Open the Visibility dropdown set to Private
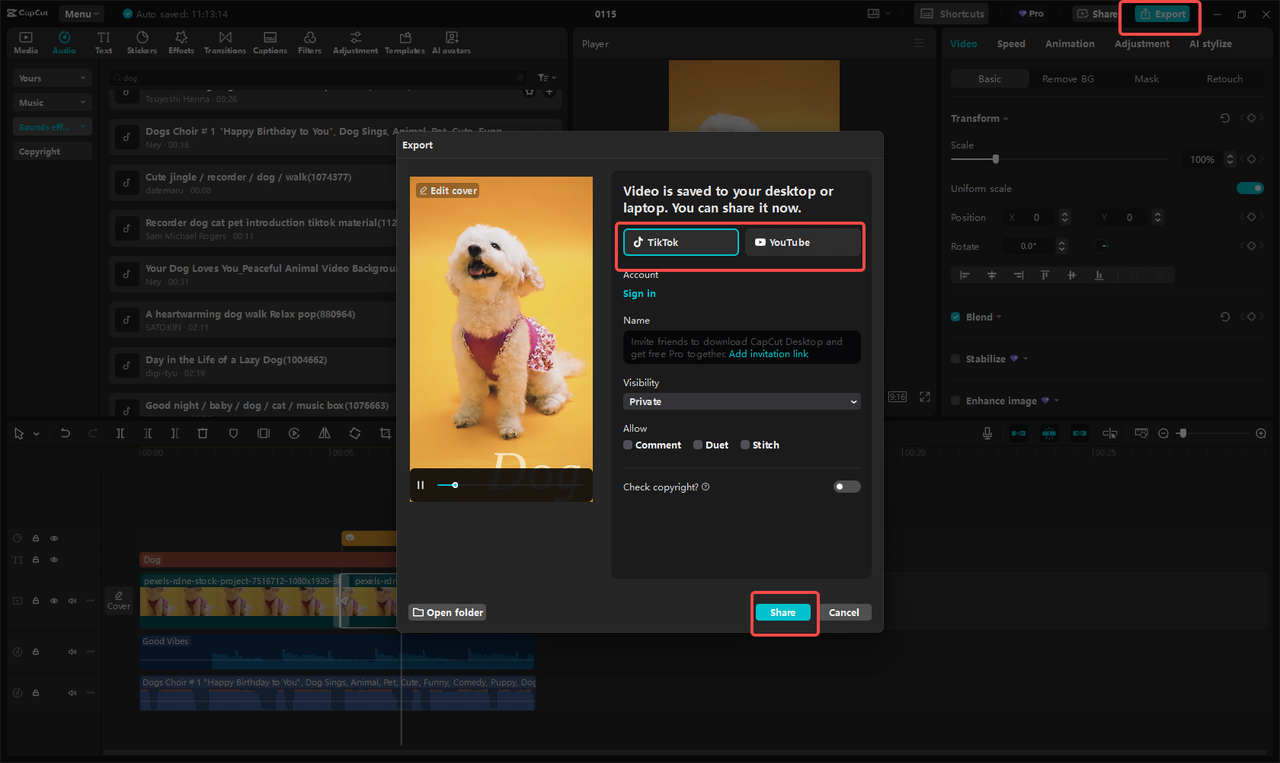The width and height of the screenshot is (1280, 763). pyautogui.click(x=741, y=401)
